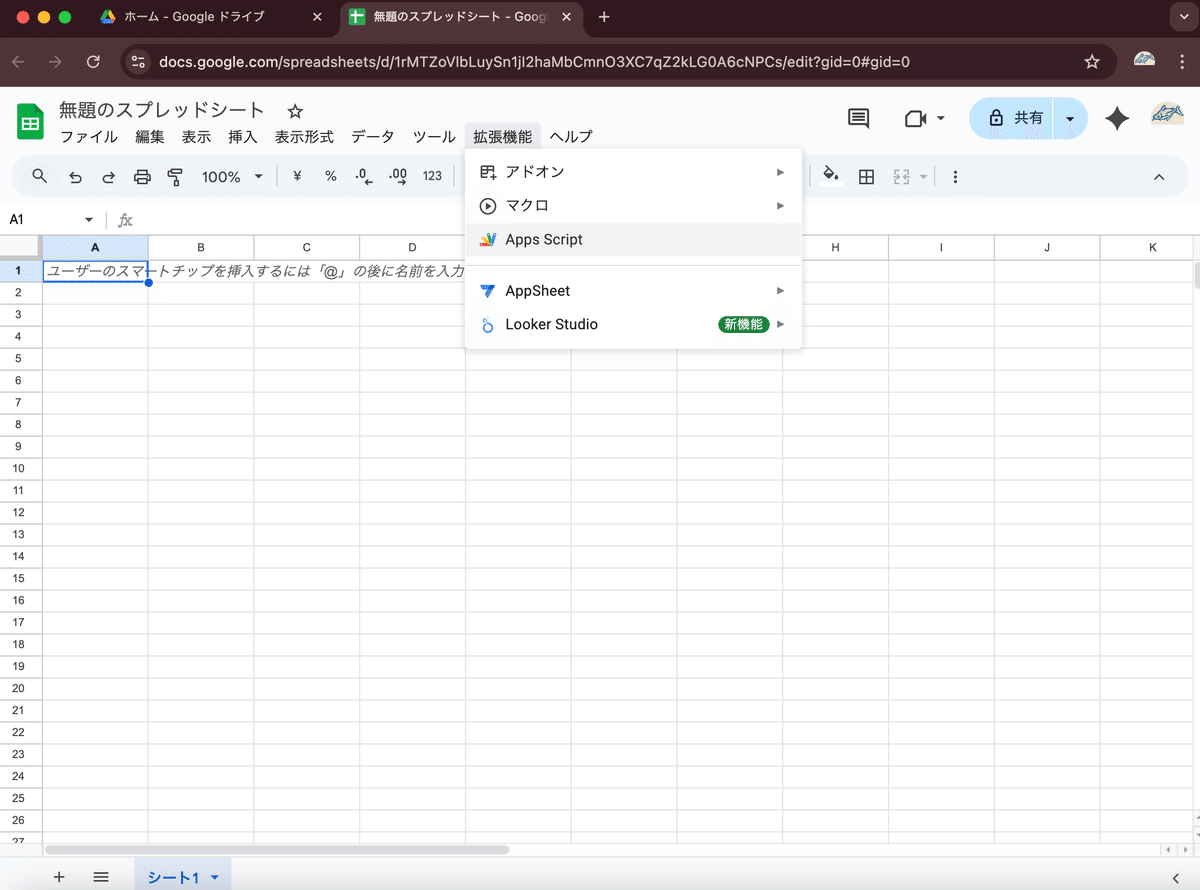
Task: Open search within the spreadsheet
Action: pos(39,176)
